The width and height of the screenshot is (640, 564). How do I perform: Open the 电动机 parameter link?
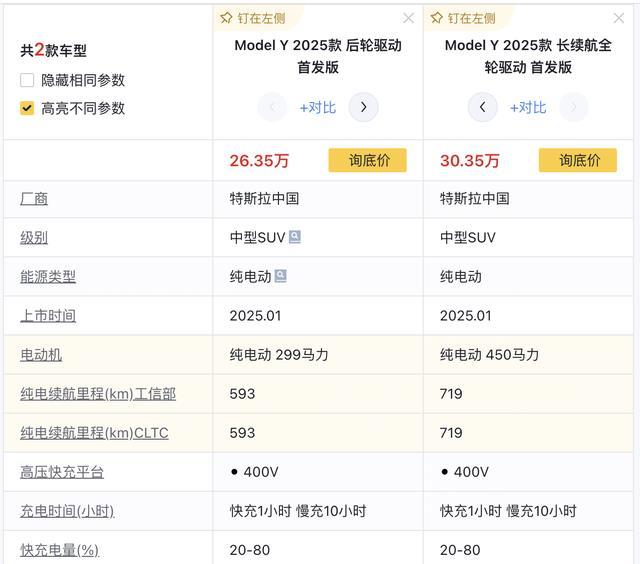(x=41, y=355)
